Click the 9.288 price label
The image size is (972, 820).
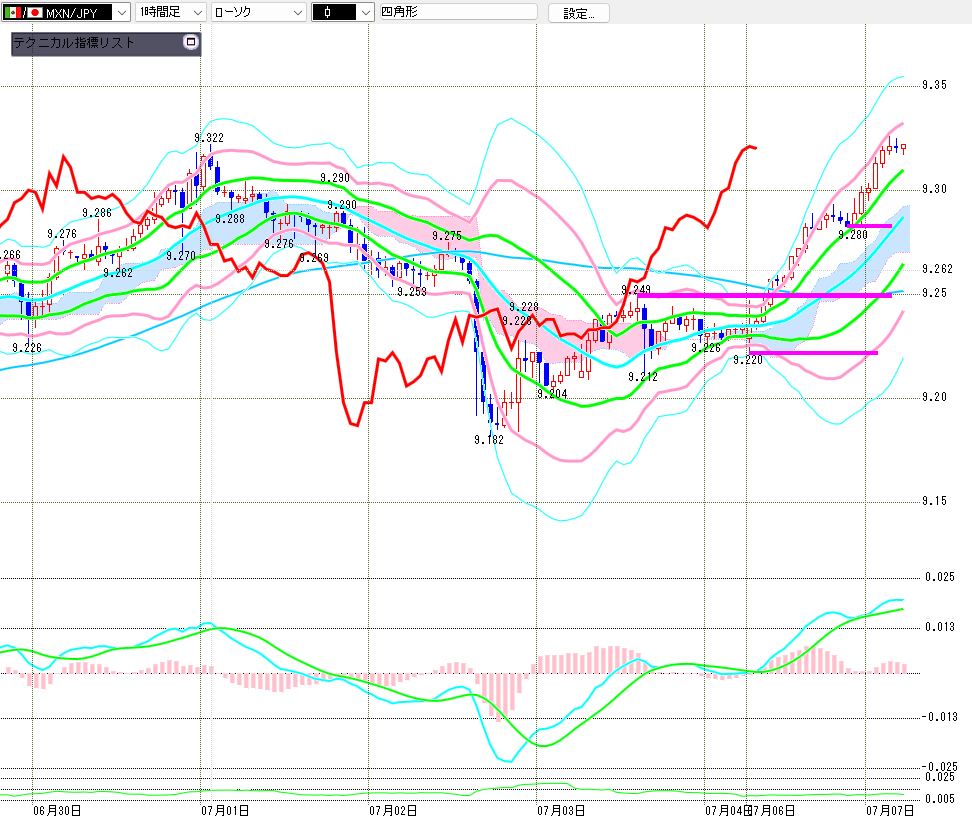[x=230, y=219]
